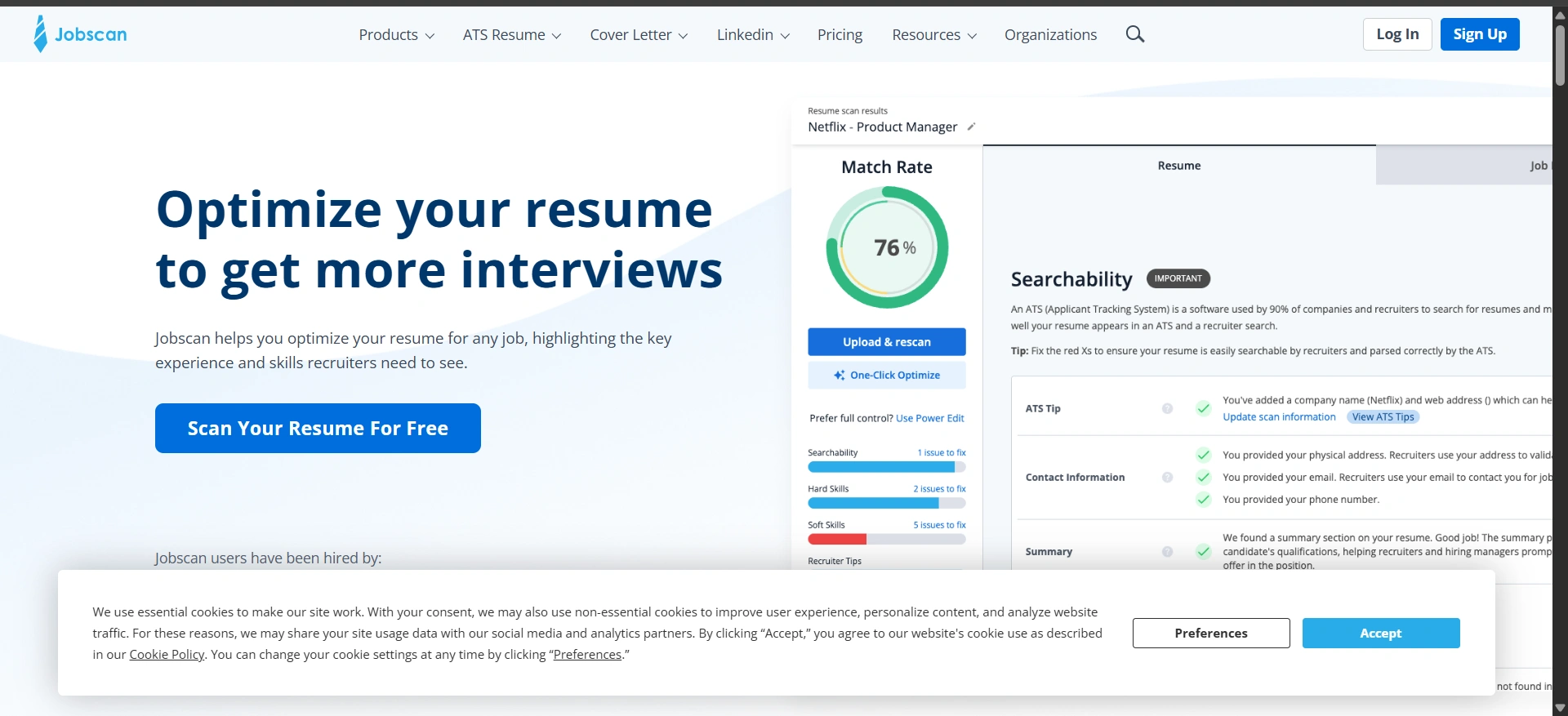Click the Searchability progress bar

(887, 467)
